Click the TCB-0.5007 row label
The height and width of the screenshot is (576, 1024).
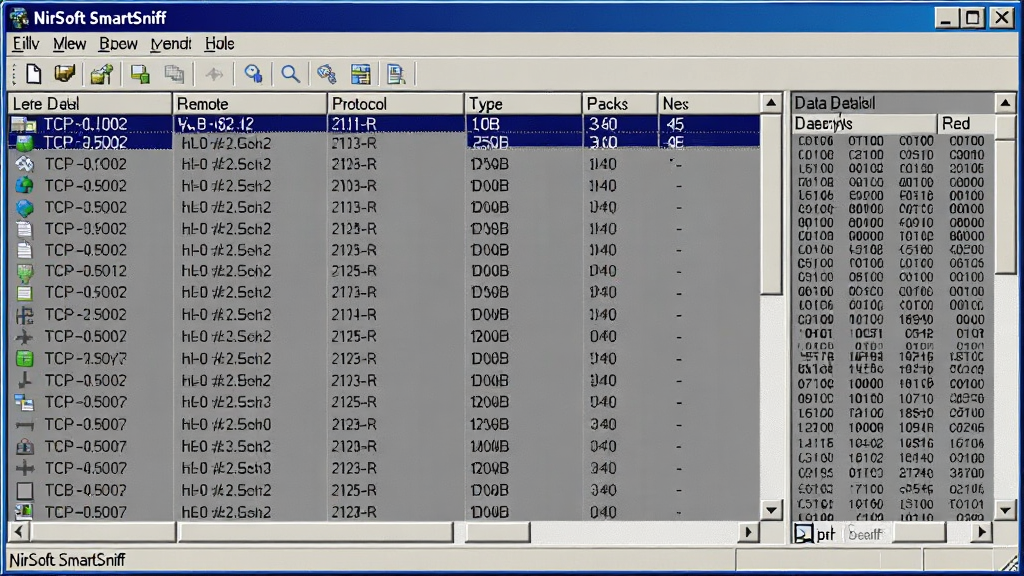pyautogui.click(x=86, y=490)
